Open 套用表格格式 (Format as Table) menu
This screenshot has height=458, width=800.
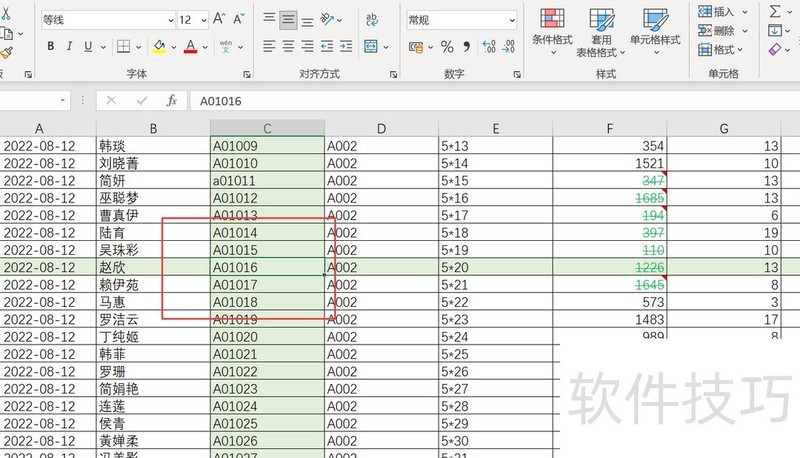tap(601, 32)
